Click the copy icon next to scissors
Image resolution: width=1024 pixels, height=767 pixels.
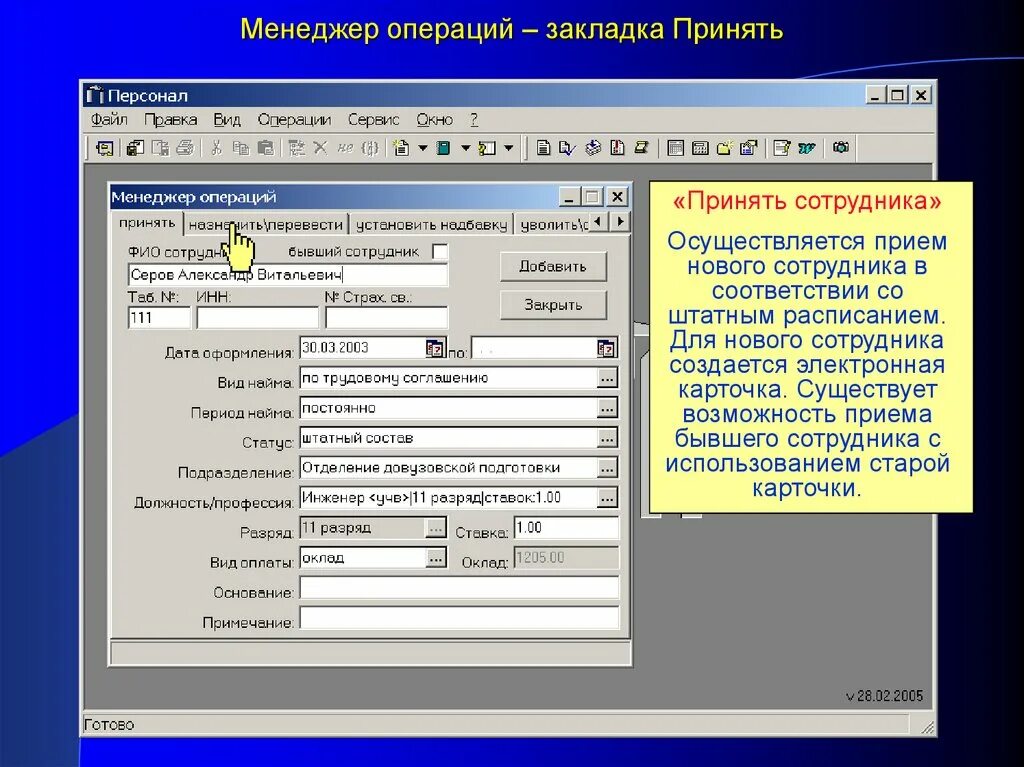click(241, 148)
